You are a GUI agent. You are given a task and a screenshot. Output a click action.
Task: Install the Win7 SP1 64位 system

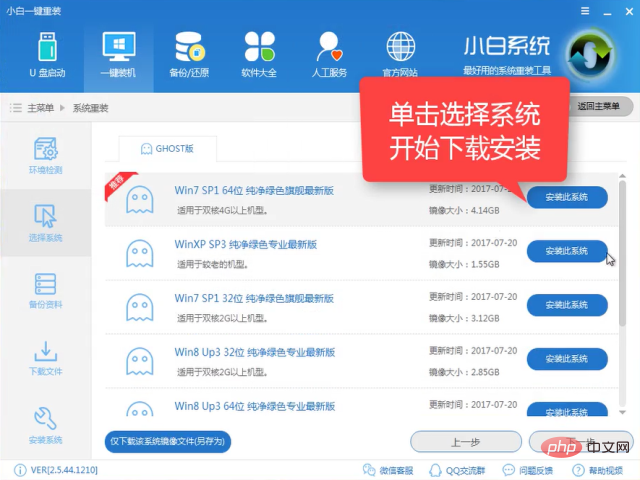[566, 197]
